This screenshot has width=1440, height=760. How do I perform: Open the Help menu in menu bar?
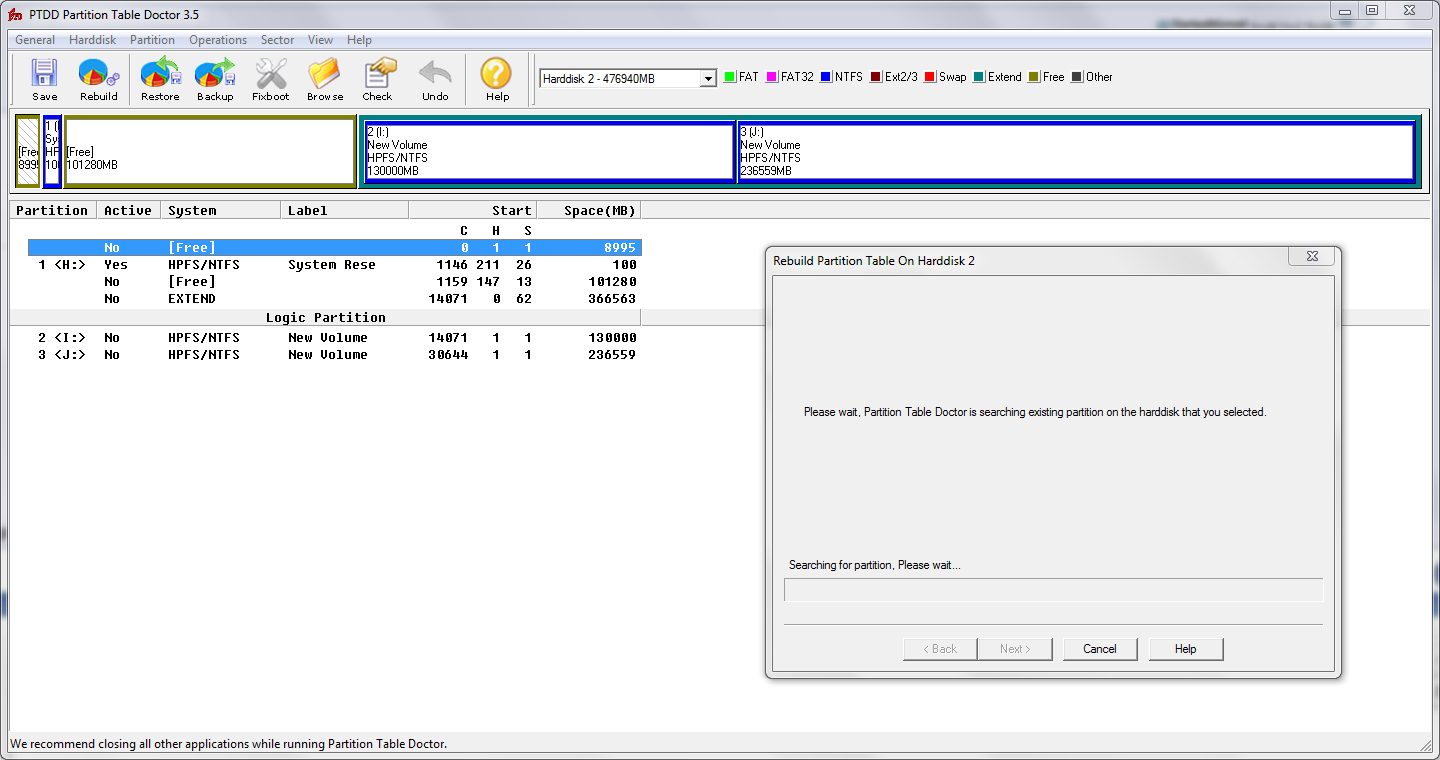click(x=359, y=40)
